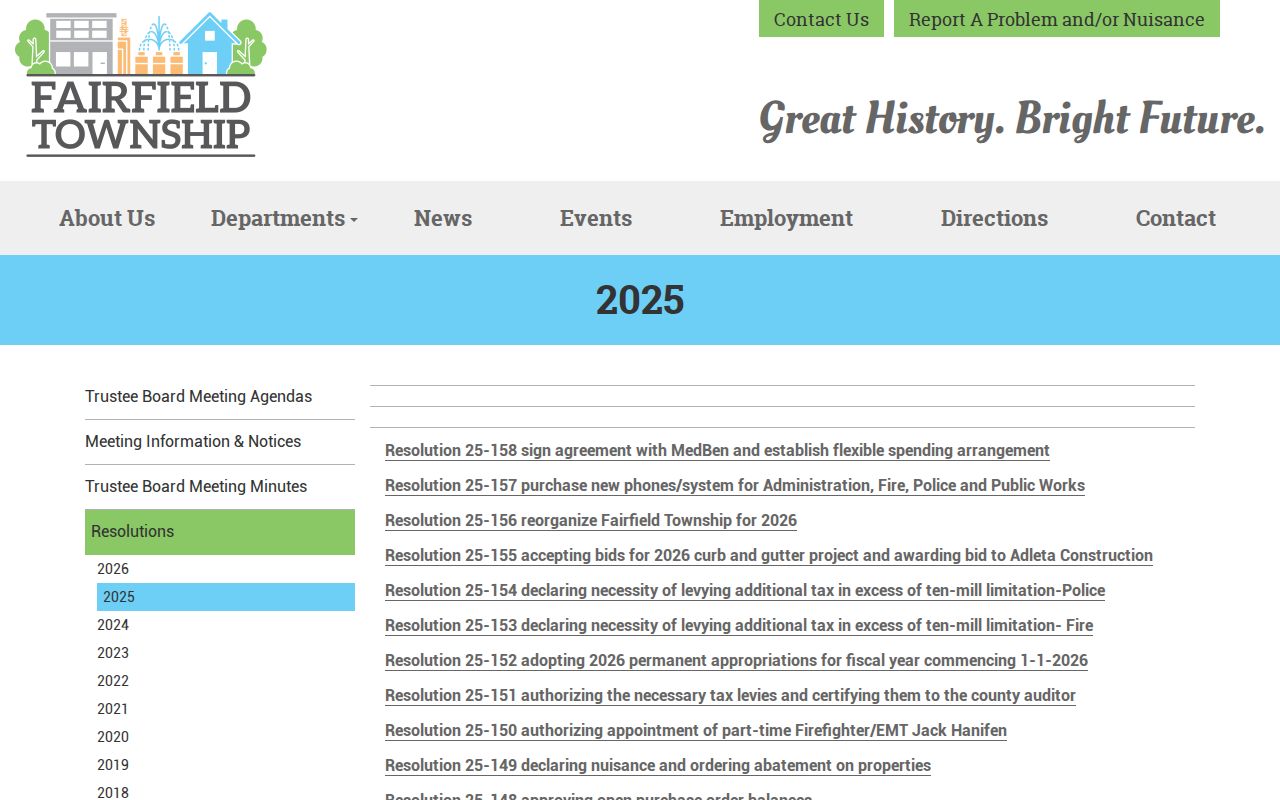
Task: Open Resolution 25-153 Fire tax levy
Action: tap(739, 626)
